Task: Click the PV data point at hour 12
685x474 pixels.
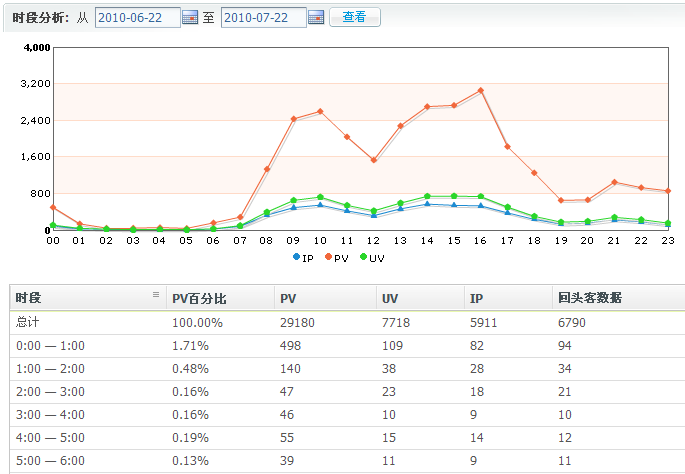Action: pos(373,160)
